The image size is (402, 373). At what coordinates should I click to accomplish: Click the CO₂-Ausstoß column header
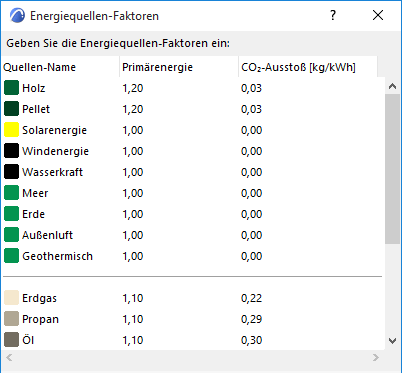tap(308, 67)
